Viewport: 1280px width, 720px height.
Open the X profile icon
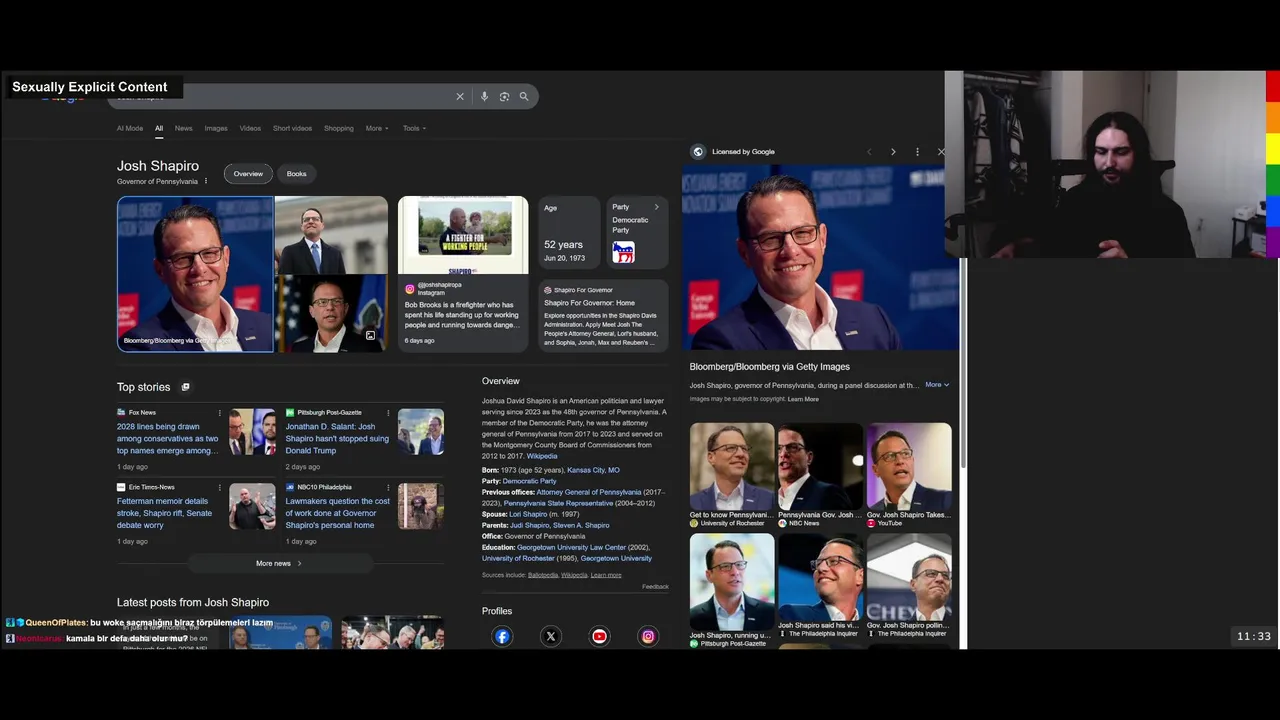(551, 636)
